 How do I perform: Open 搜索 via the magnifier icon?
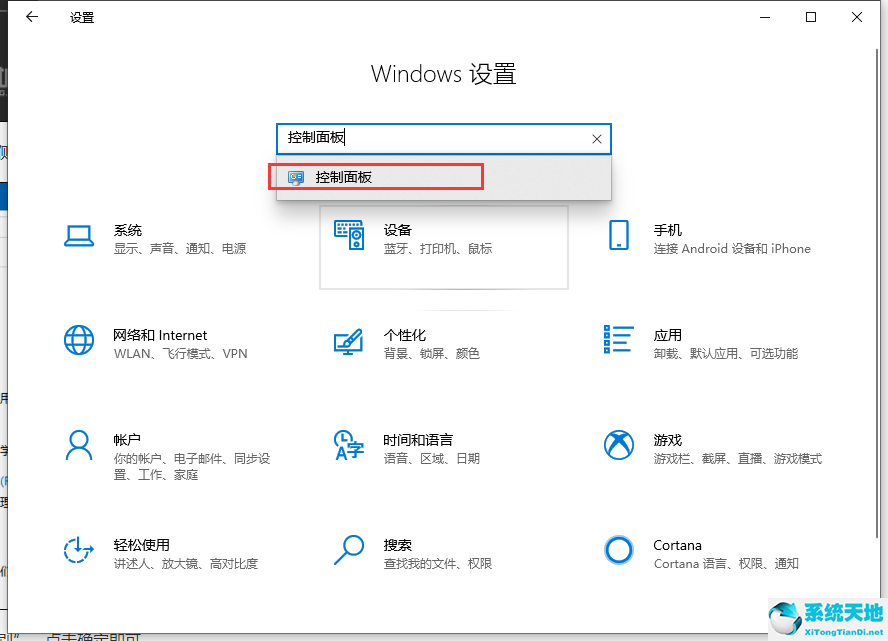tap(349, 551)
